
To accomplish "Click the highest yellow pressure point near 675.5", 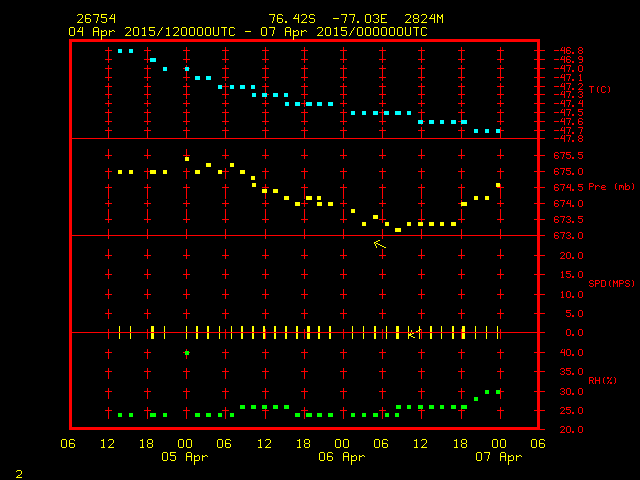I will point(187,159).
